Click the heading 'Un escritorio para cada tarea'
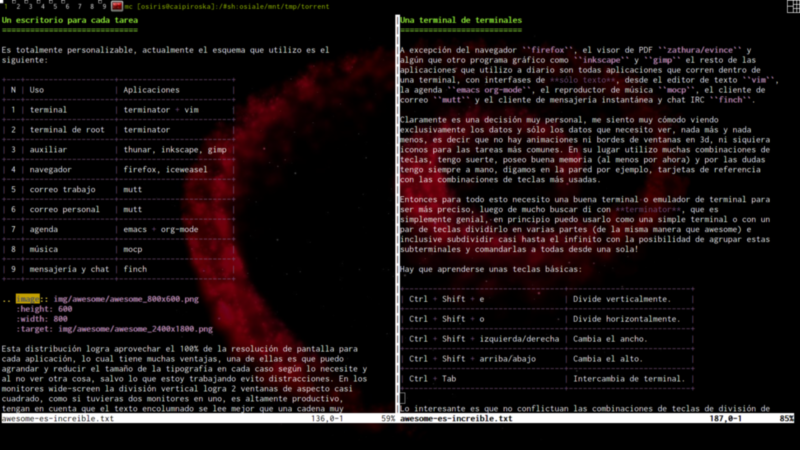 point(70,20)
